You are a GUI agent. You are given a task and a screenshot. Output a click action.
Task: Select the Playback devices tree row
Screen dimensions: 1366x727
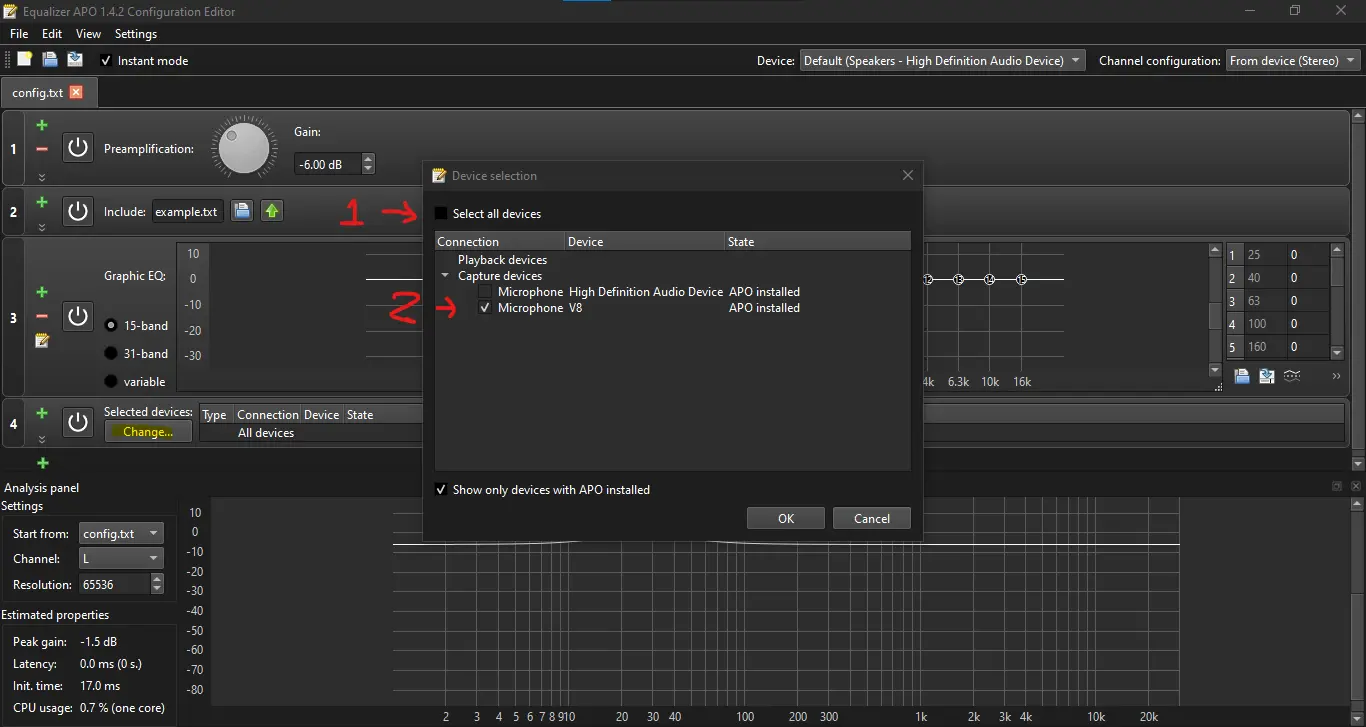point(502,260)
